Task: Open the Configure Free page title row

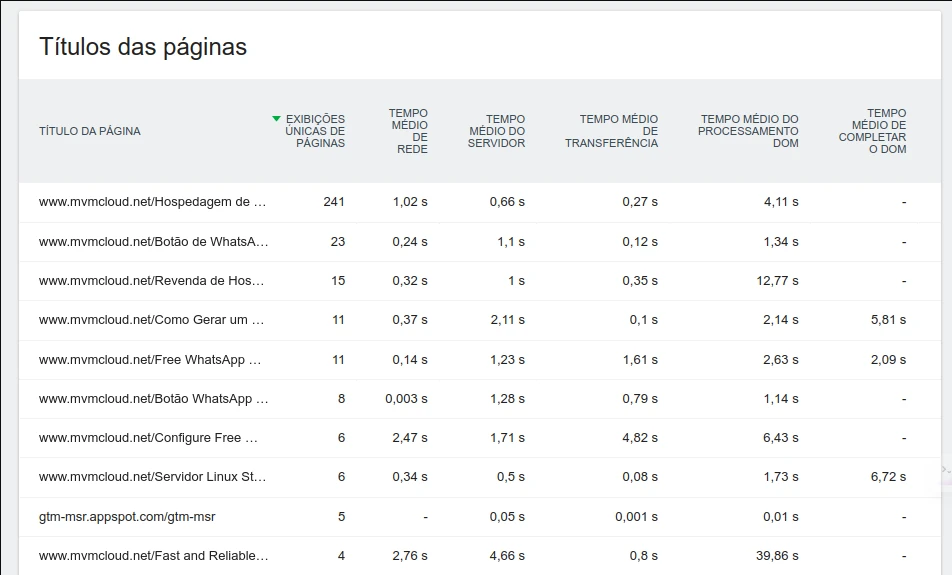Action: pos(148,438)
